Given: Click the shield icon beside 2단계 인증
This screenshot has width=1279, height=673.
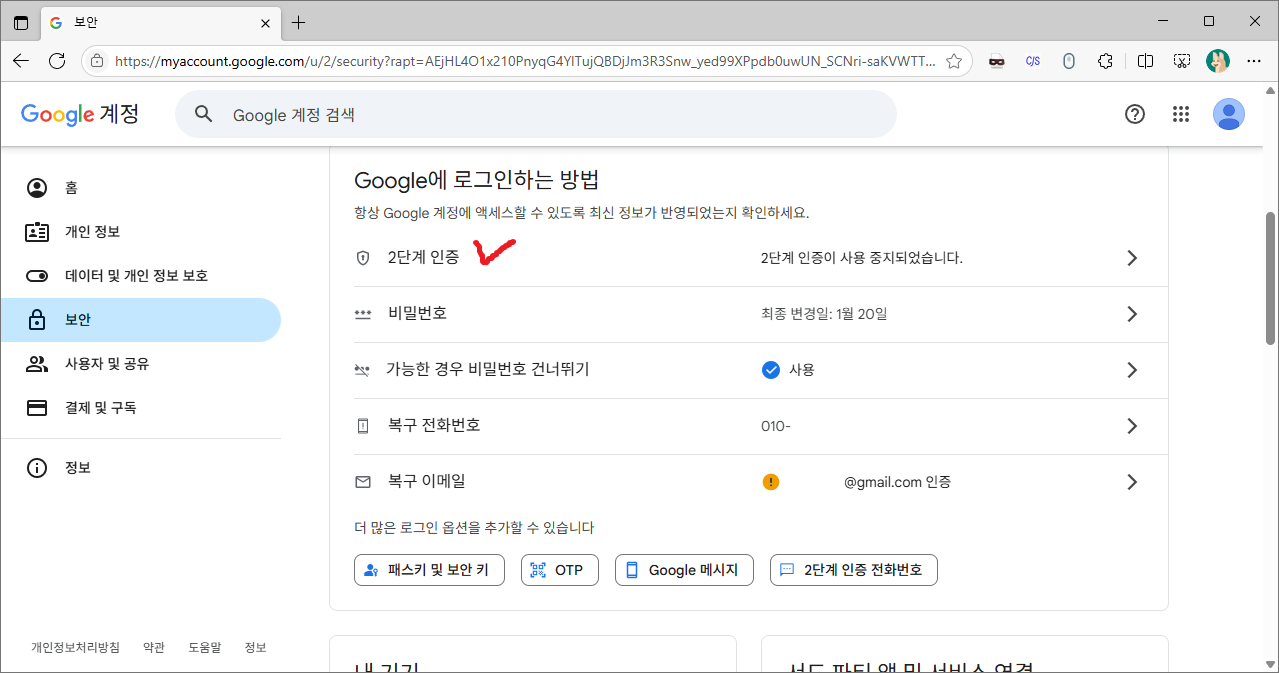Looking at the screenshot, I should coord(363,258).
